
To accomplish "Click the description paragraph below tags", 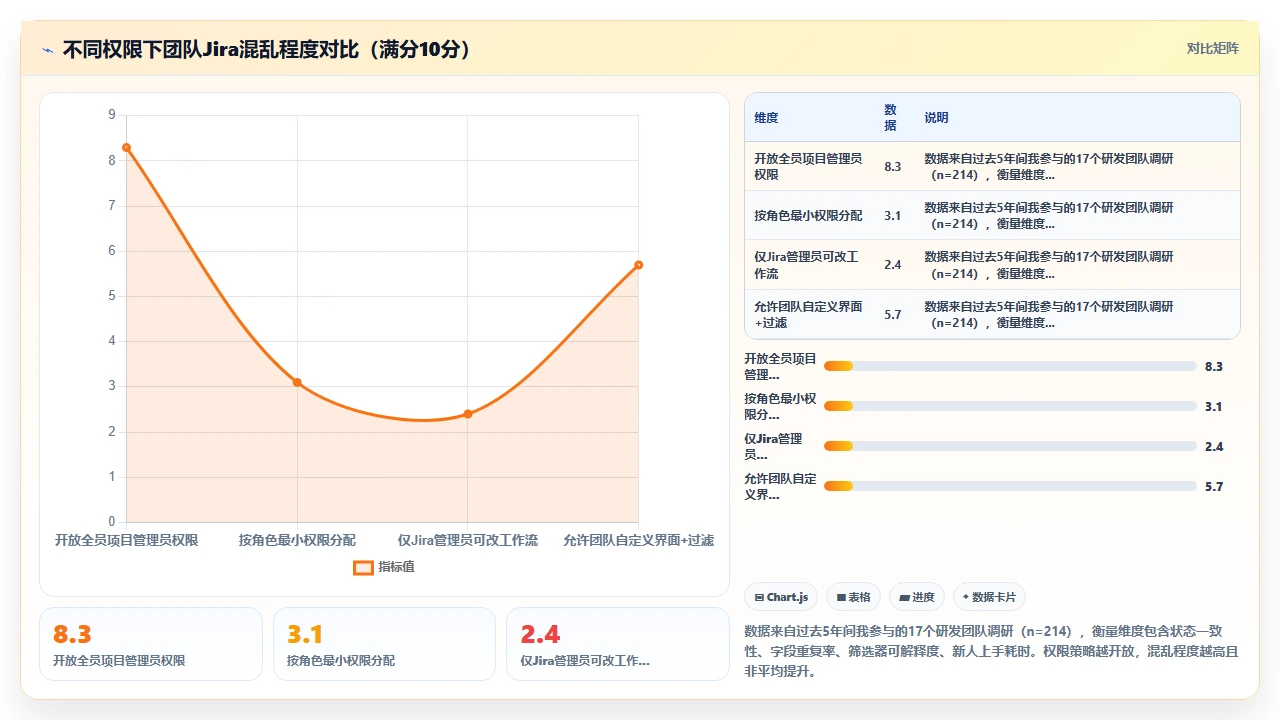I will point(992,651).
